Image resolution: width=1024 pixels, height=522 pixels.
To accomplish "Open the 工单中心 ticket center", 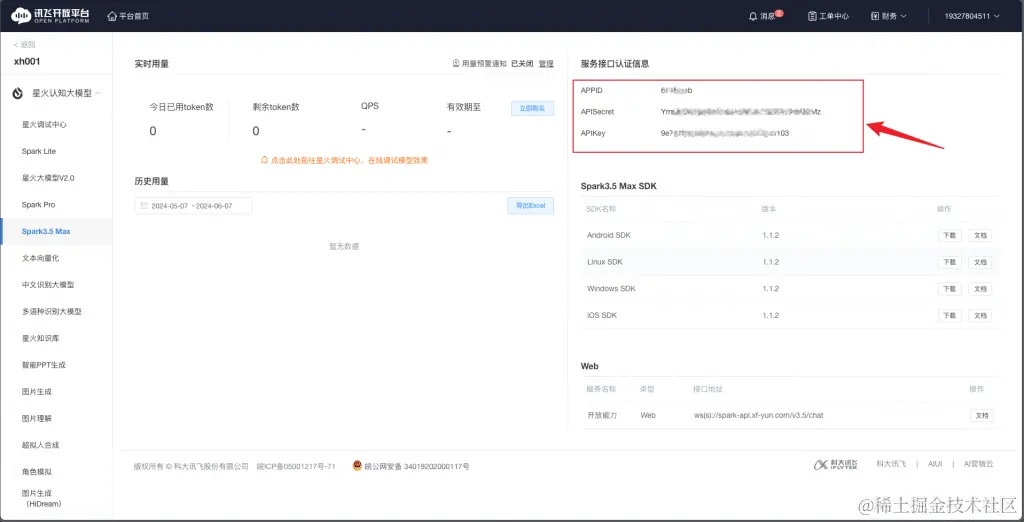I will coord(828,16).
